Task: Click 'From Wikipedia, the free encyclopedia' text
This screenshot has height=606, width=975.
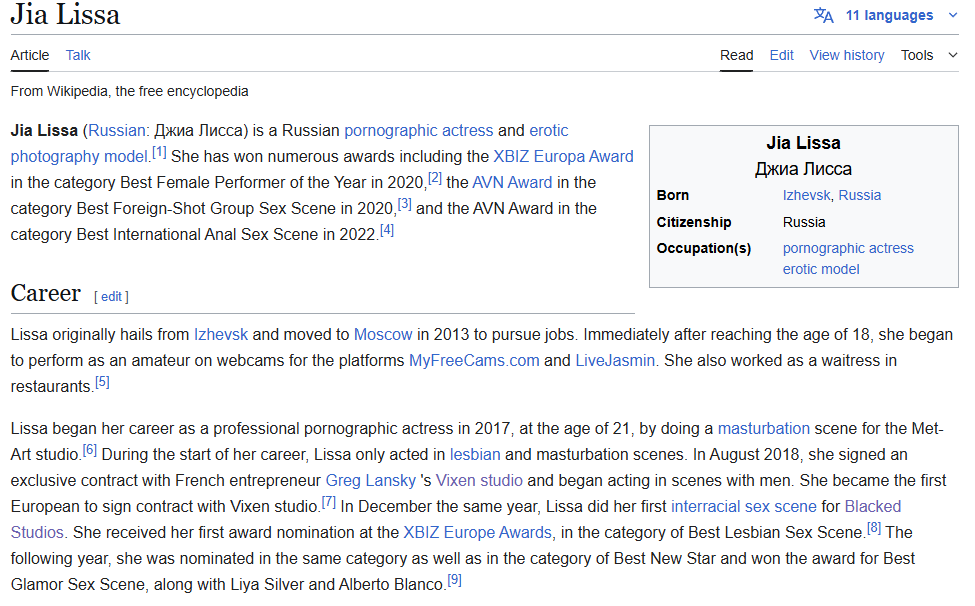Action: [x=129, y=91]
